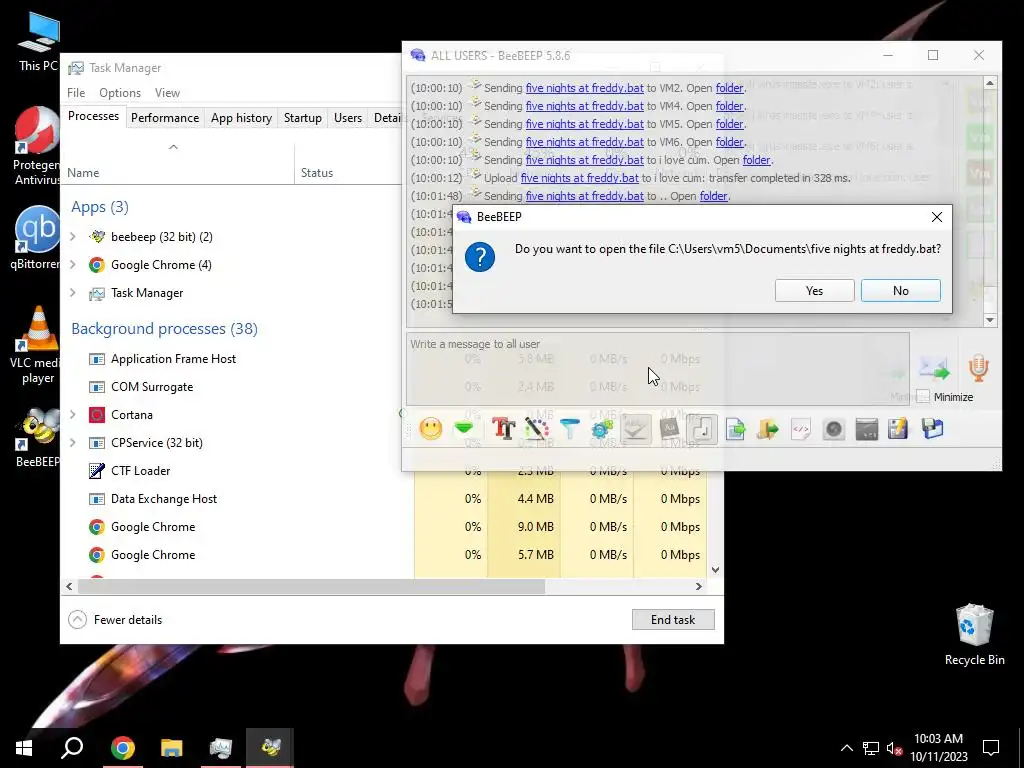
Task: Click the five nights at freddy.bat link for VM6
Action: pyautogui.click(x=584, y=142)
